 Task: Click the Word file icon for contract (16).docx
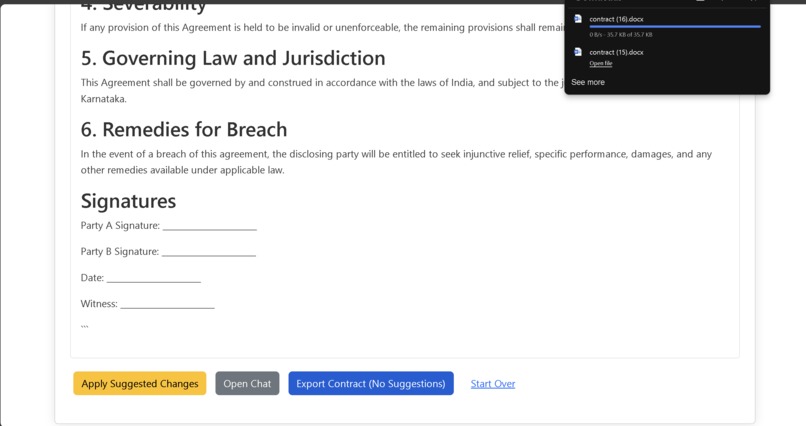coord(578,19)
